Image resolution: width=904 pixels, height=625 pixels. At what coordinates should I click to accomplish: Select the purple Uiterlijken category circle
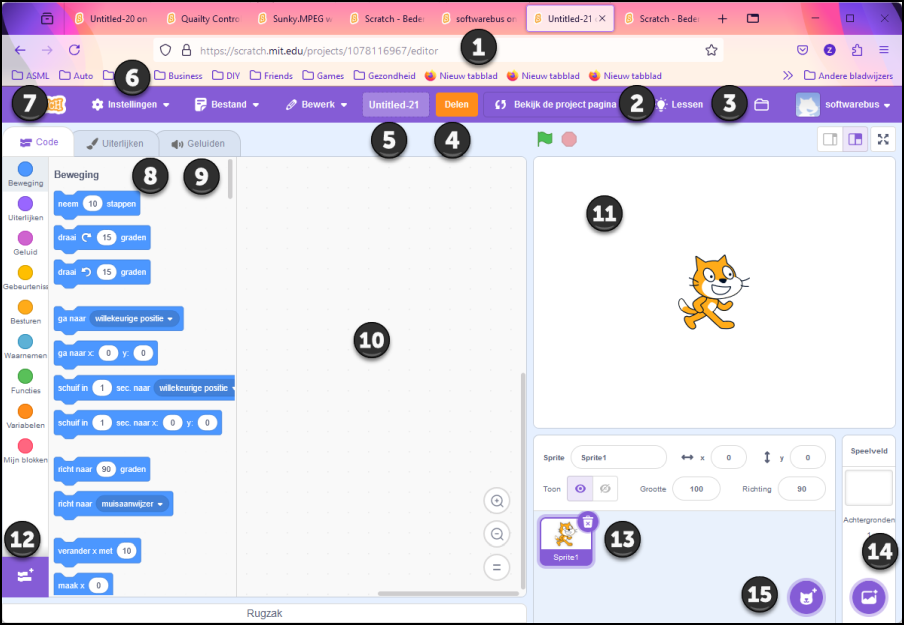pyautogui.click(x=25, y=204)
